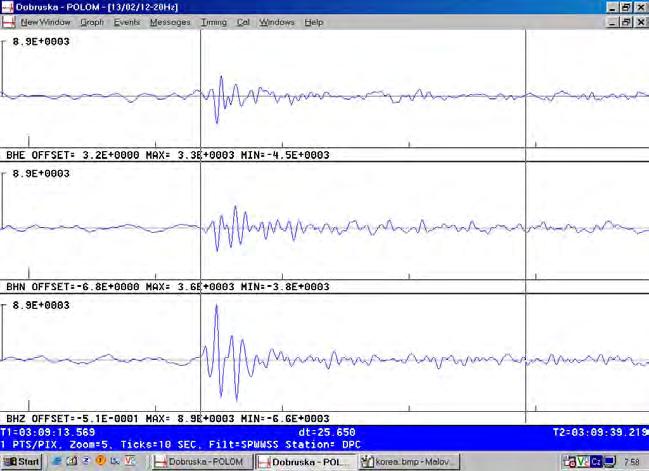Open the Windows menu

click(276, 22)
